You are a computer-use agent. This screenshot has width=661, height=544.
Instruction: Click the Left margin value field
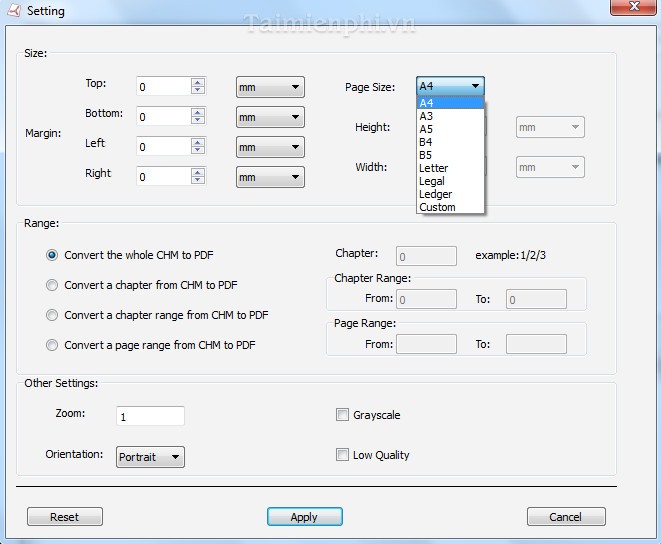pos(164,146)
